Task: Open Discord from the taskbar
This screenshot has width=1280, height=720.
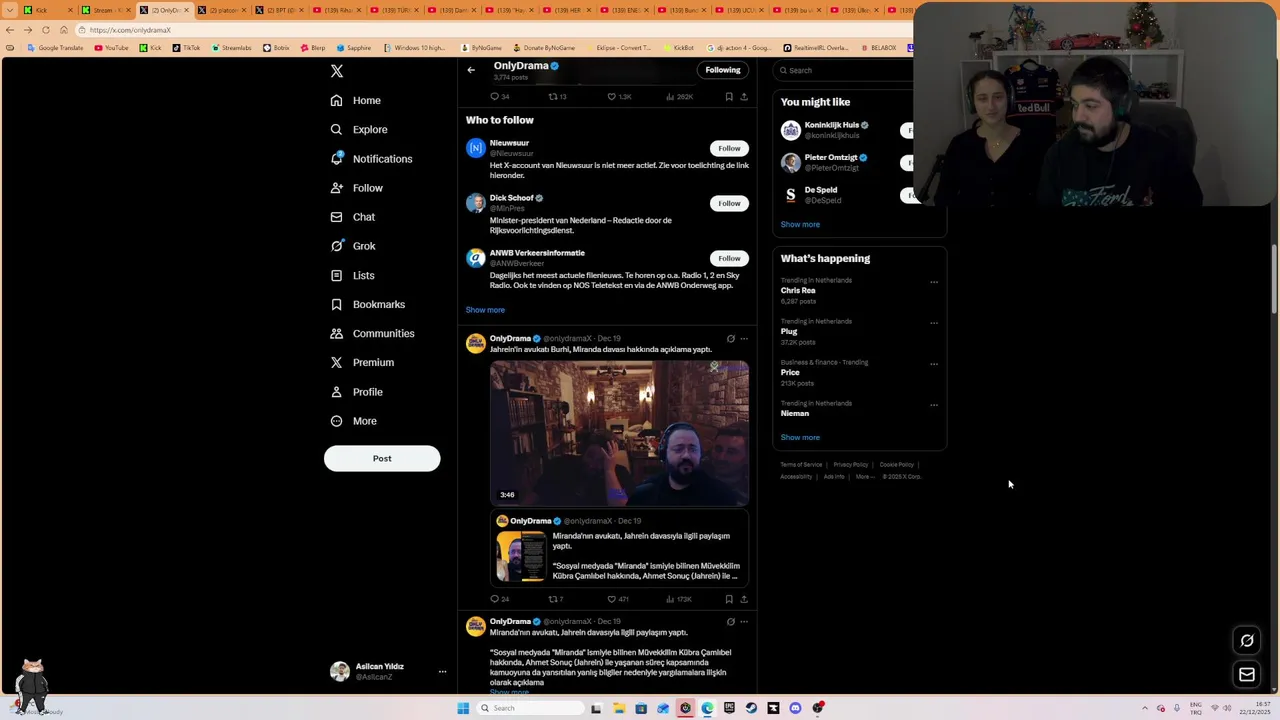Action: (x=795, y=708)
